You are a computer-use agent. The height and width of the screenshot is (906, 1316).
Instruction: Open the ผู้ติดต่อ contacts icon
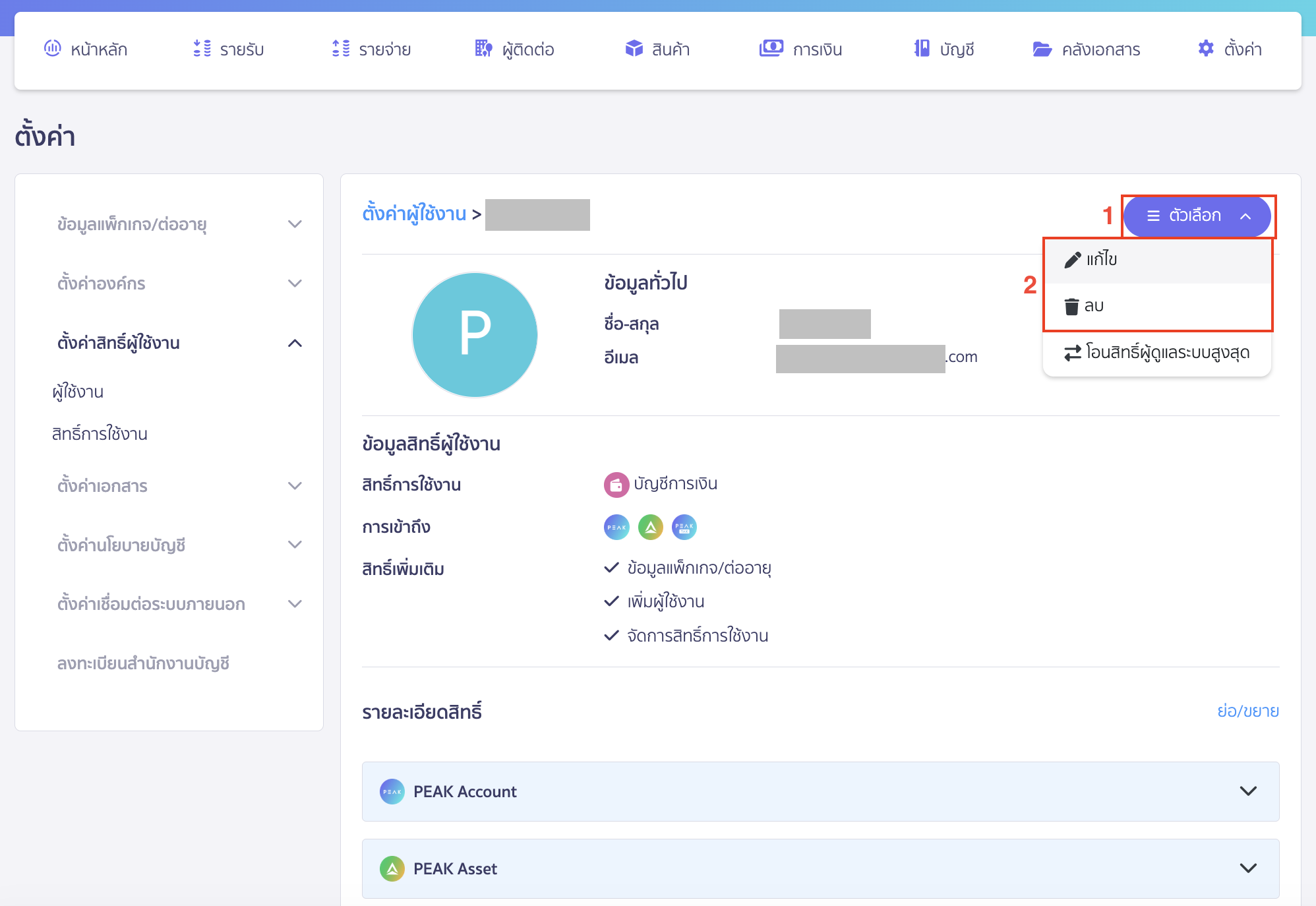point(483,48)
